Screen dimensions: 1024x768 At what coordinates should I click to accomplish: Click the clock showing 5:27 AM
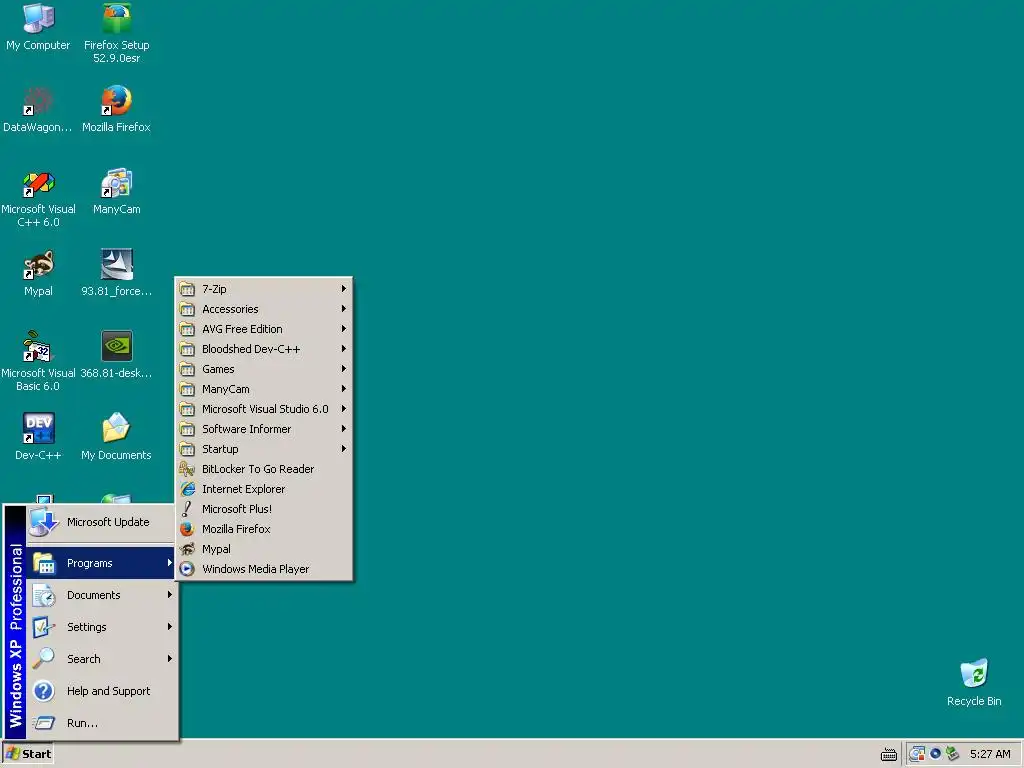(x=990, y=754)
